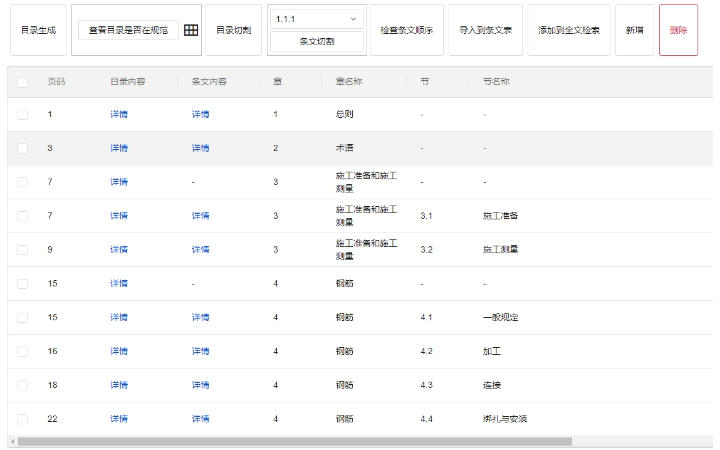Viewport: 720px width, 450px height.
Task: Click the 页码 column header
Action: click(56, 82)
